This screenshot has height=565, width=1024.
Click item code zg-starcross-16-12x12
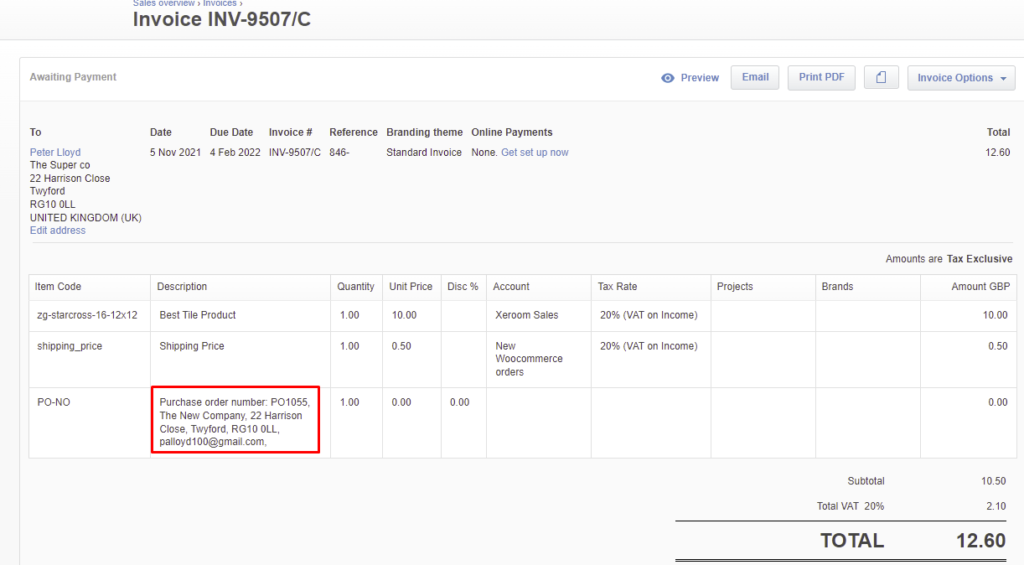pos(87,315)
